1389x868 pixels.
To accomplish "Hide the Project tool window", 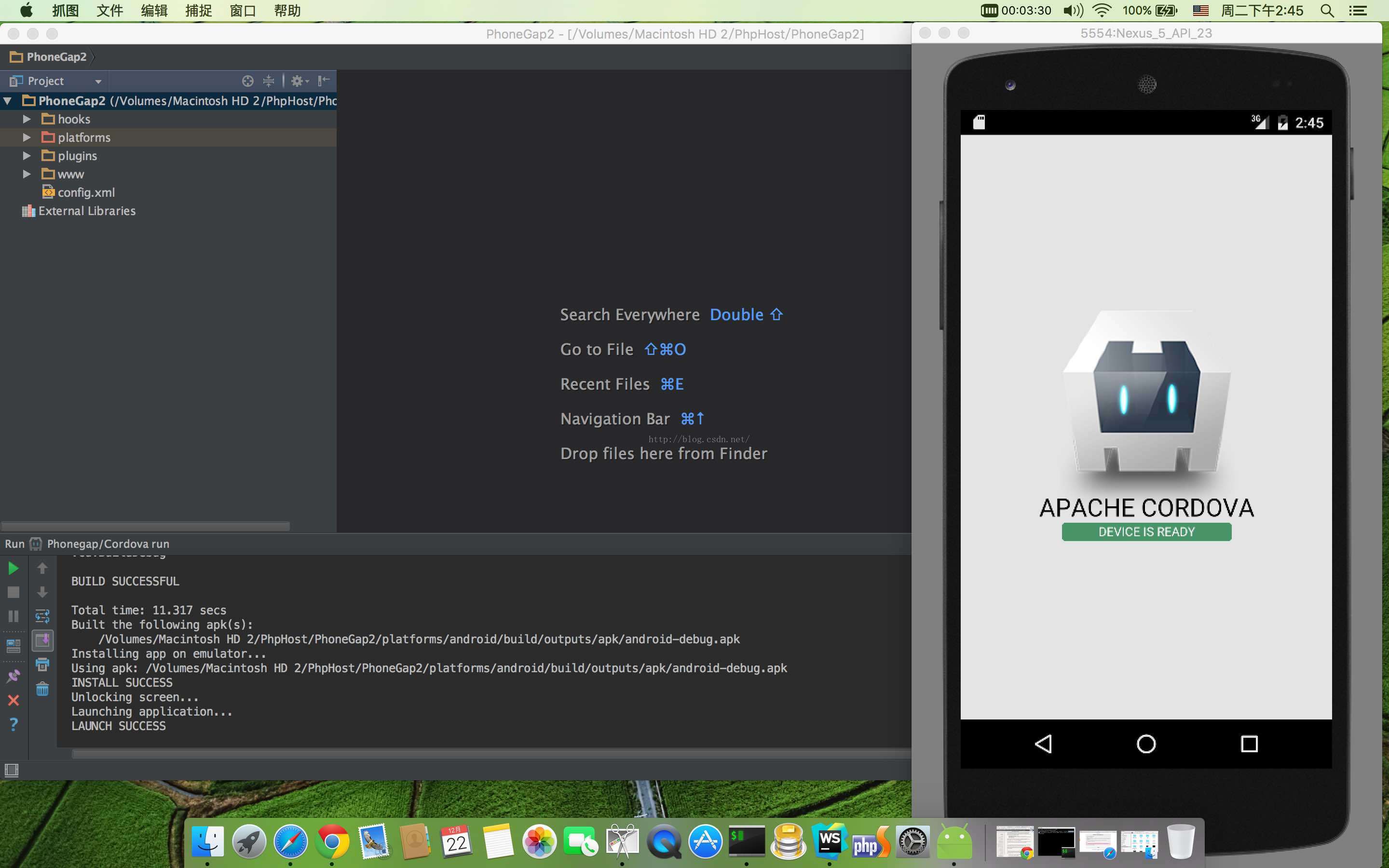I will click(x=324, y=81).
